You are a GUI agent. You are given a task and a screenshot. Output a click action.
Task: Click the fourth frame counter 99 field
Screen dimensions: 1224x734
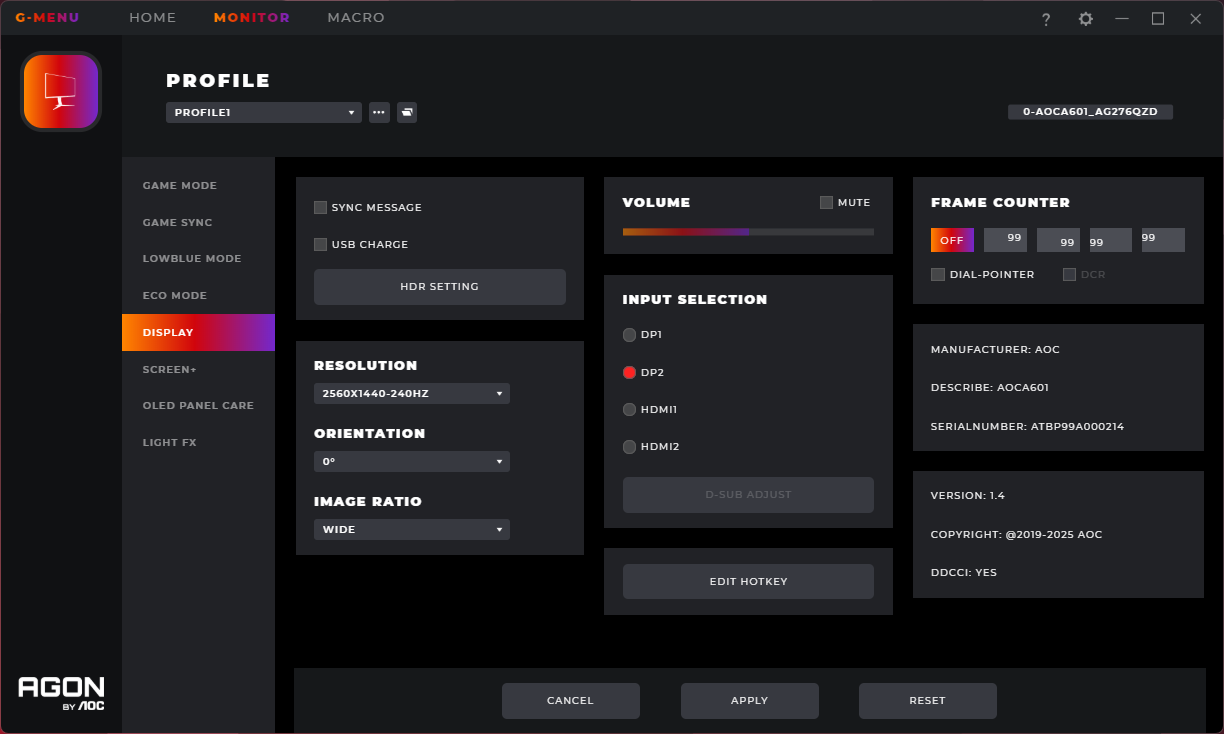click(x=1163, y=240)
